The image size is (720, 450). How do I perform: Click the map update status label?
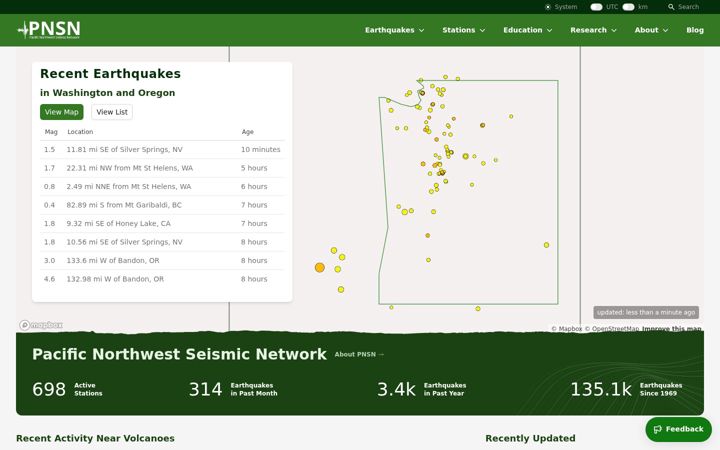(646, 312)
